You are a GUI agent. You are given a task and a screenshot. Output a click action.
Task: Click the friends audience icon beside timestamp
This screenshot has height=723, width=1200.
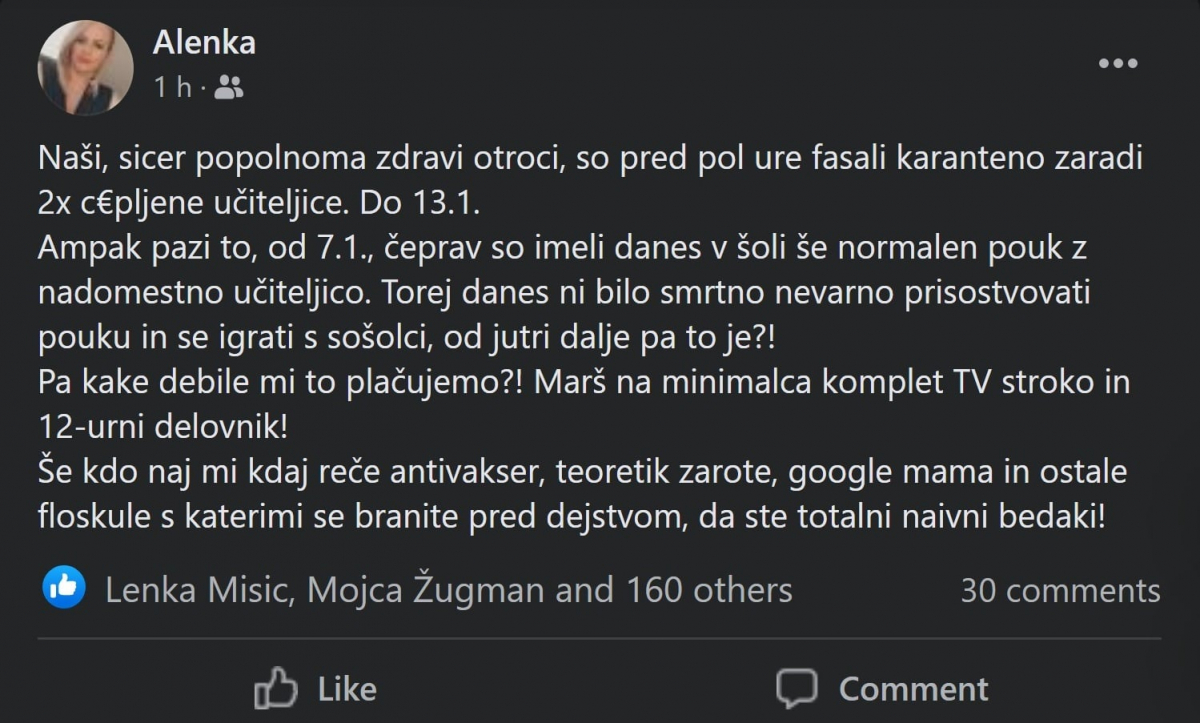[229, 88]
